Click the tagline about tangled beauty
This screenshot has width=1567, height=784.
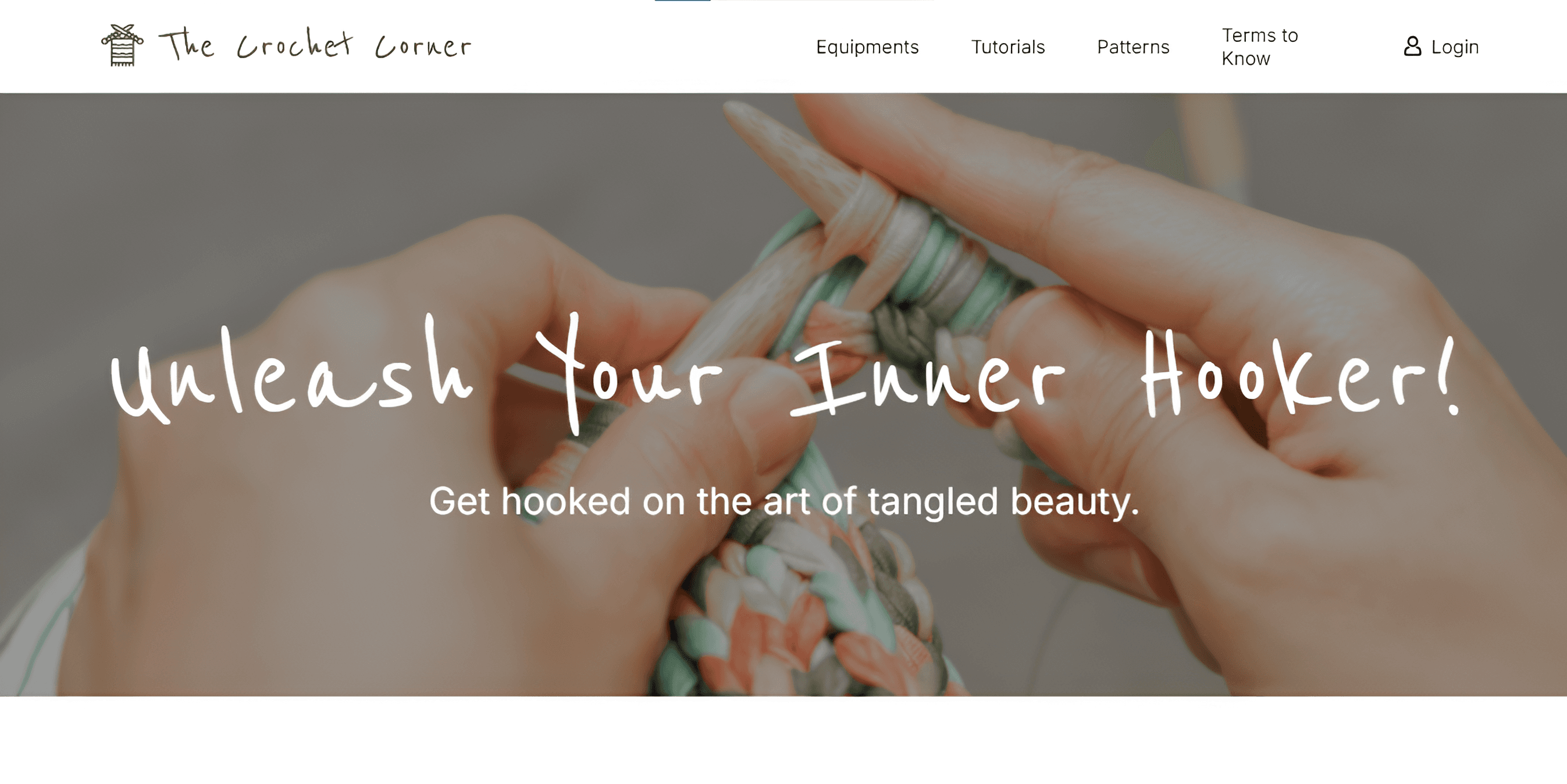[783, 502]
